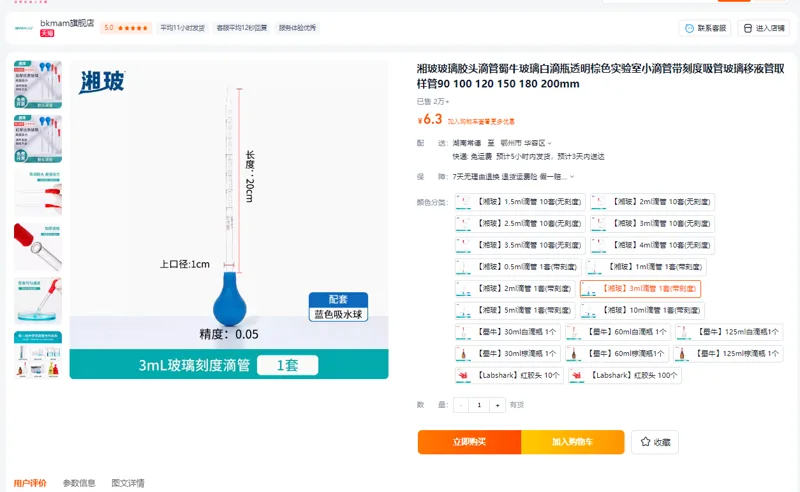
Task: View the thickened glass tube opening thumbnail
Action: point(38,247)
